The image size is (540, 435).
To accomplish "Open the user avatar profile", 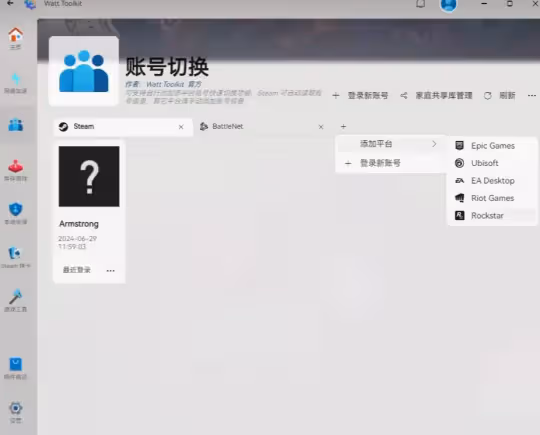I will [448, 4].
